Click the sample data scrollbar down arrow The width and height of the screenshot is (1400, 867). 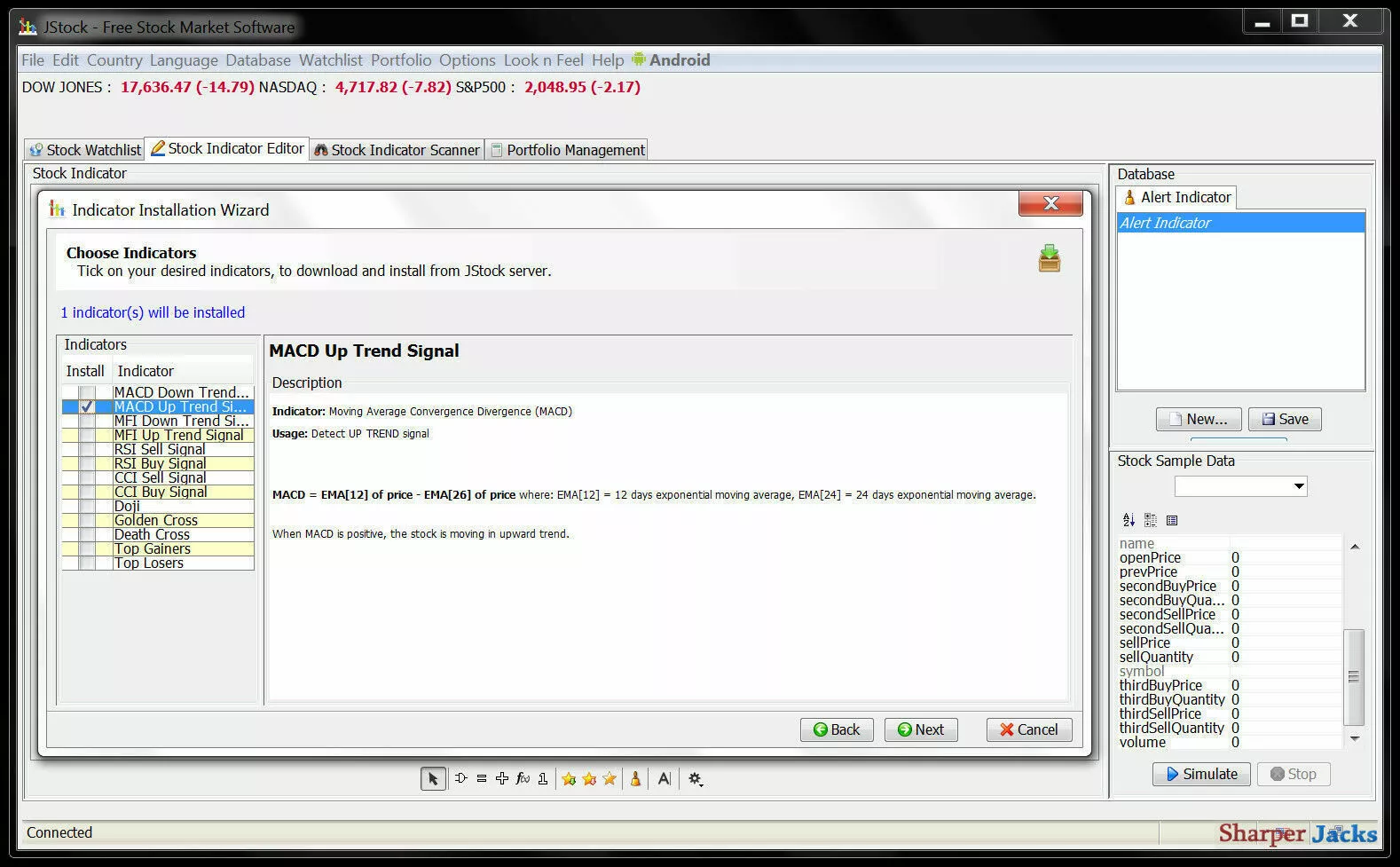click(1355, 738)
